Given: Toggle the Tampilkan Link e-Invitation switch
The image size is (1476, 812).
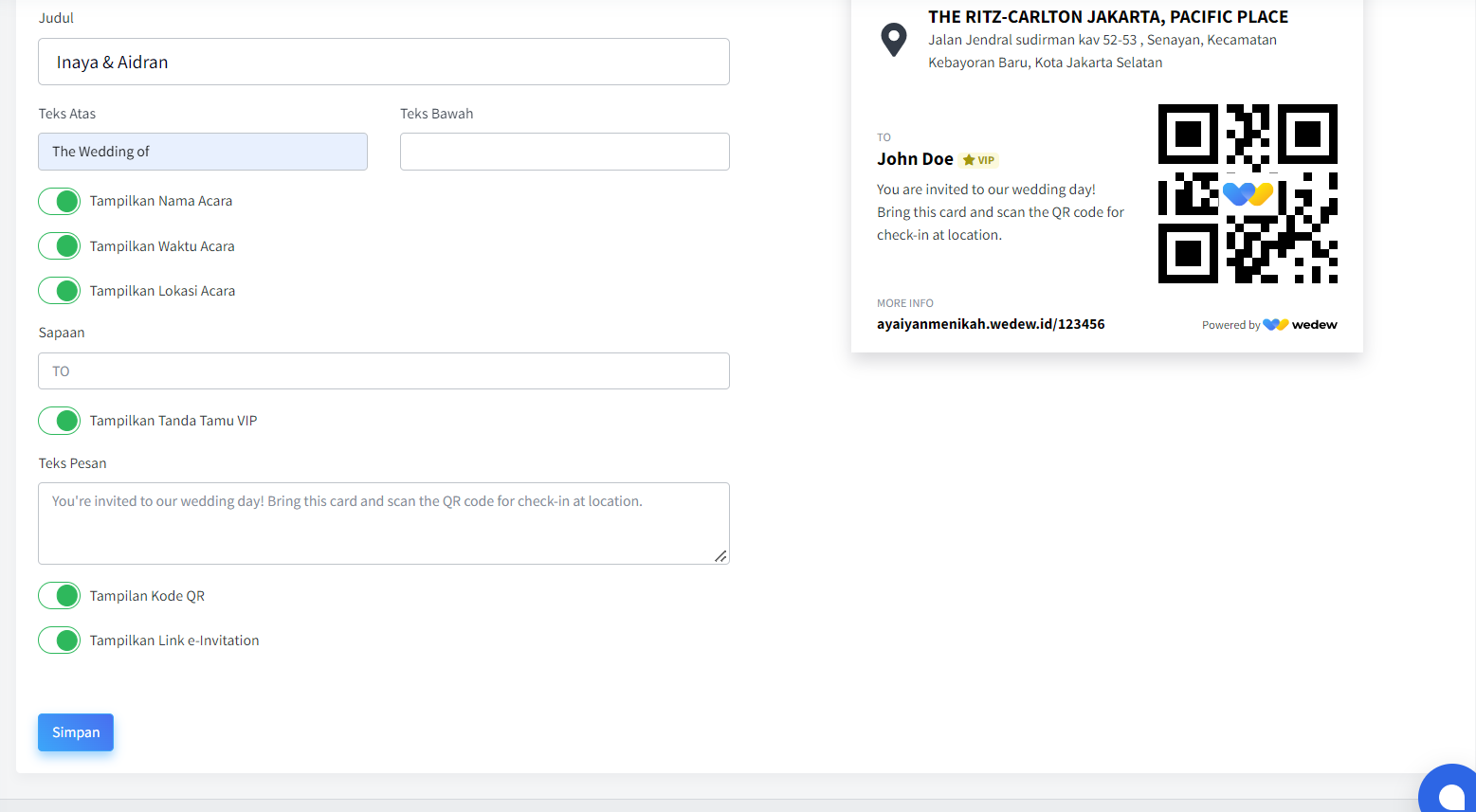Looking at the screenshot, I should tap(59, 641).
